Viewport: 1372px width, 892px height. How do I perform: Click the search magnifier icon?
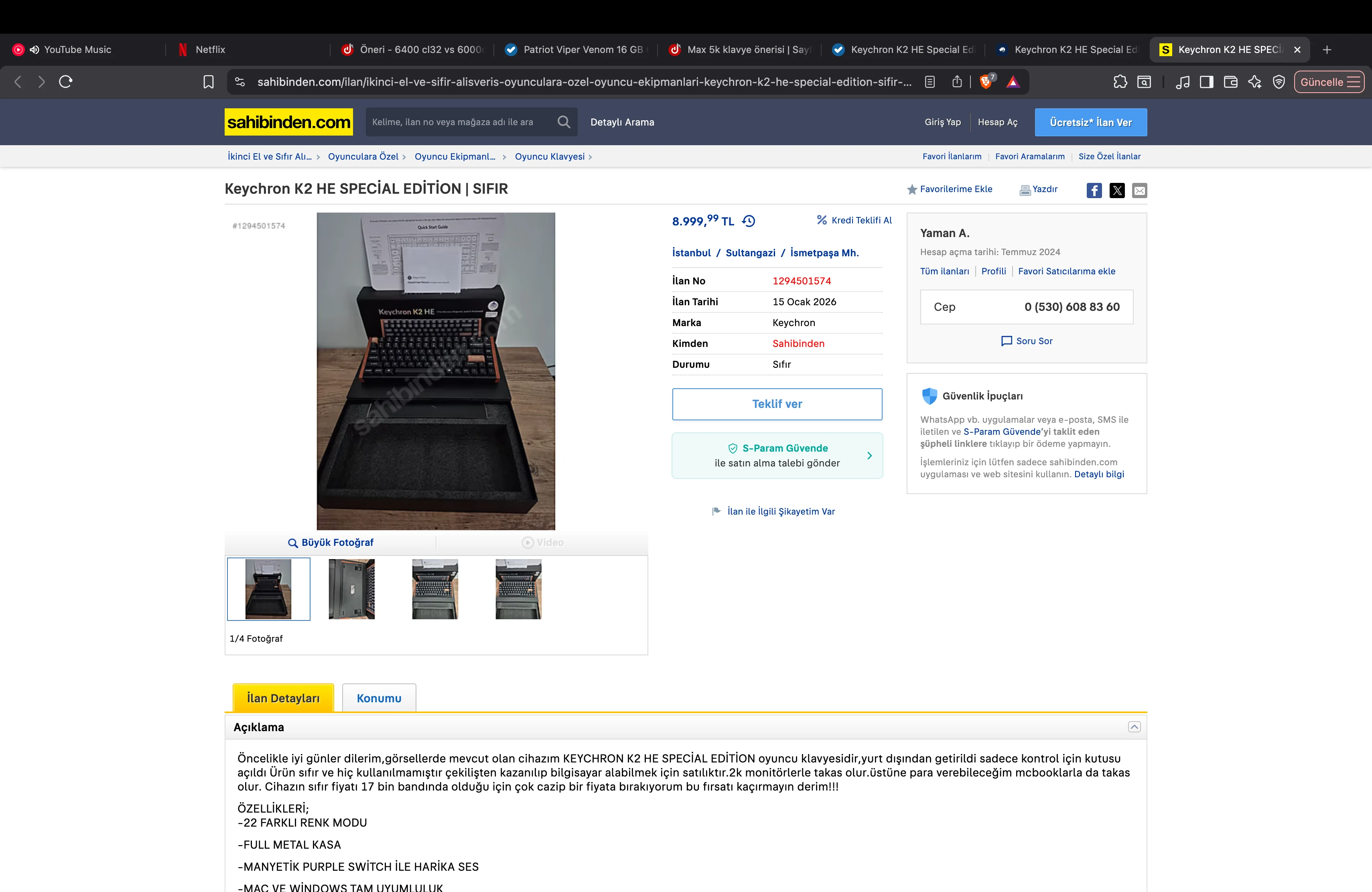tap(563, 122)
